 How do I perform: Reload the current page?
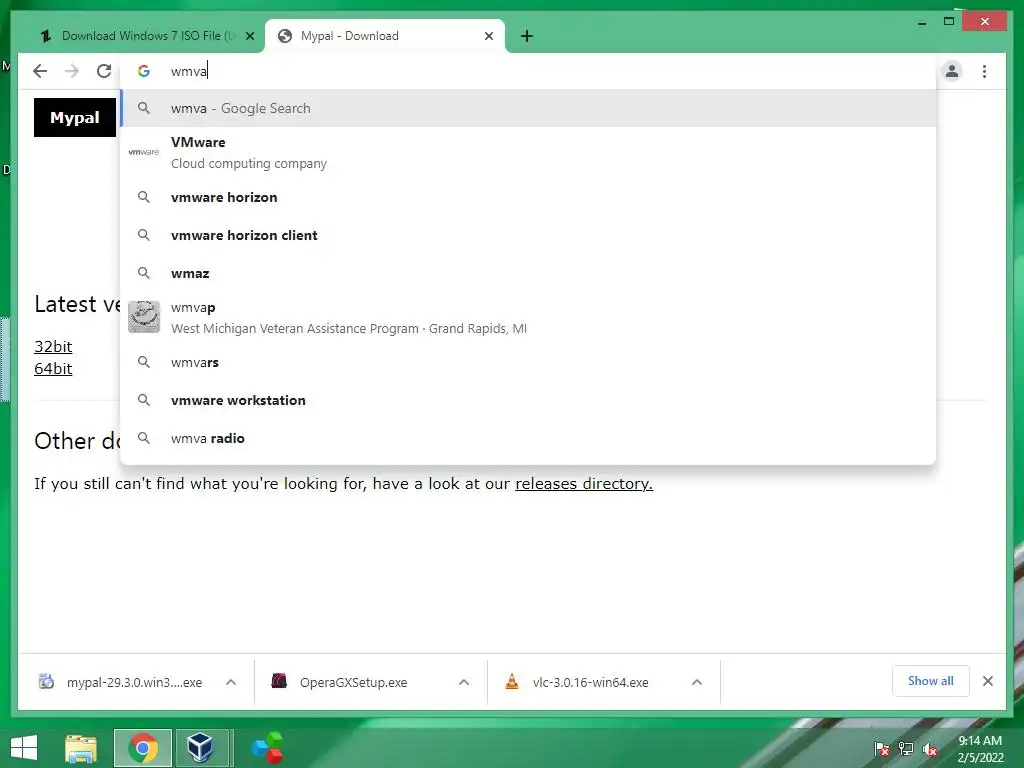point(104,71)
